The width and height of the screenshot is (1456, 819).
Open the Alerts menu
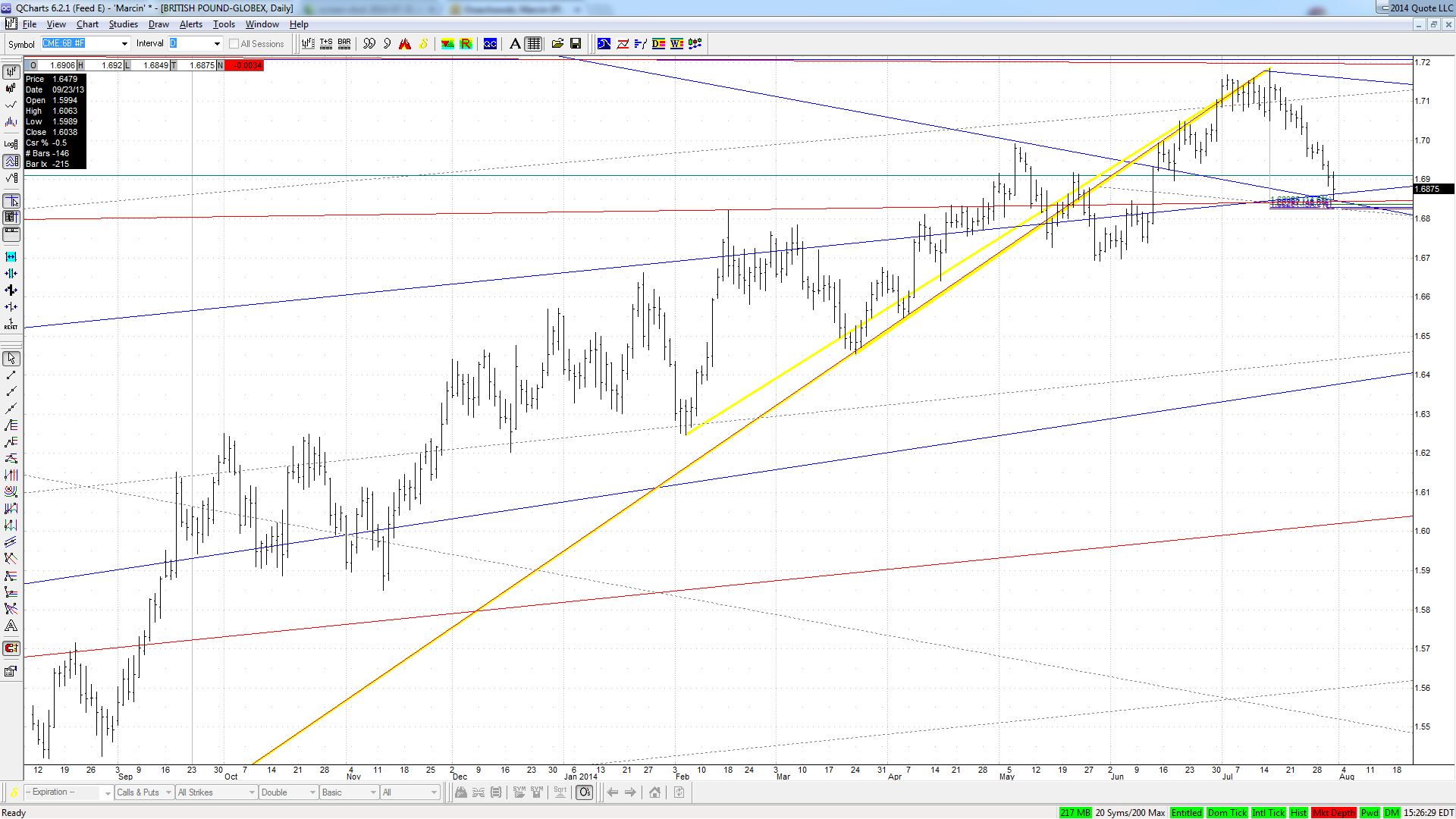tap(190, 24)
